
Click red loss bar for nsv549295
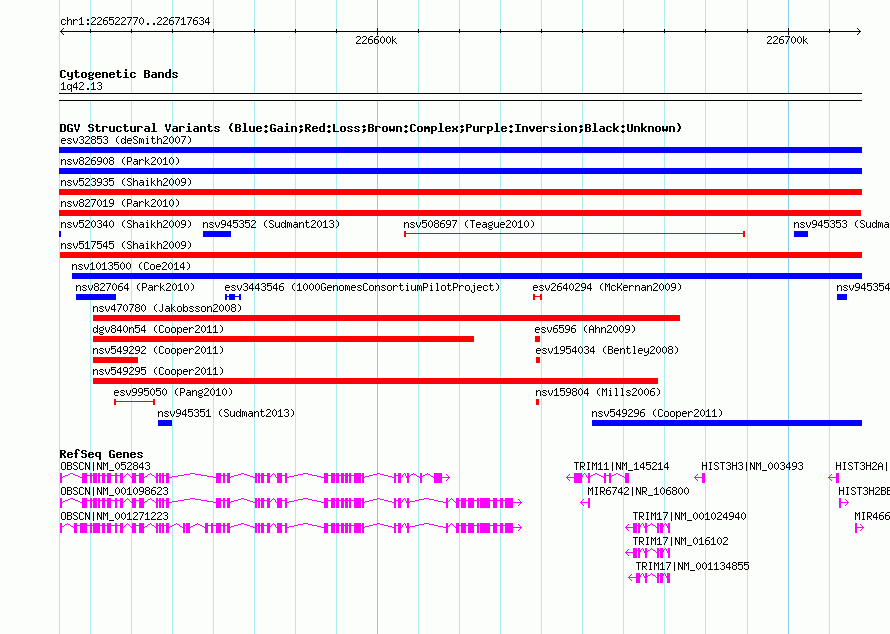[x=376, y=381]
